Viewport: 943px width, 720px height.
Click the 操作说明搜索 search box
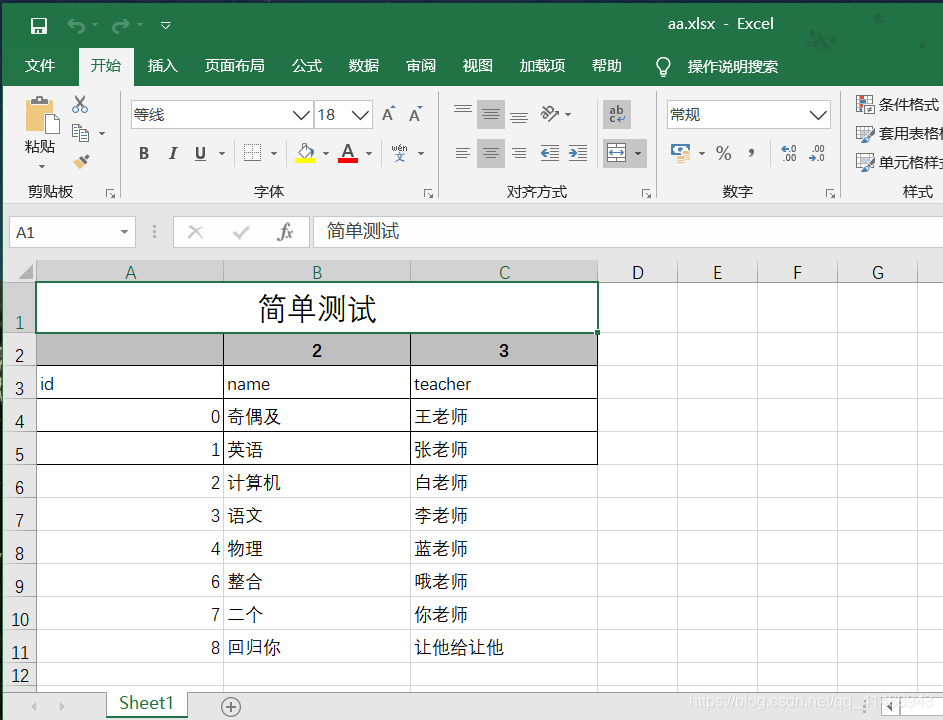click(x=733, y=66)
